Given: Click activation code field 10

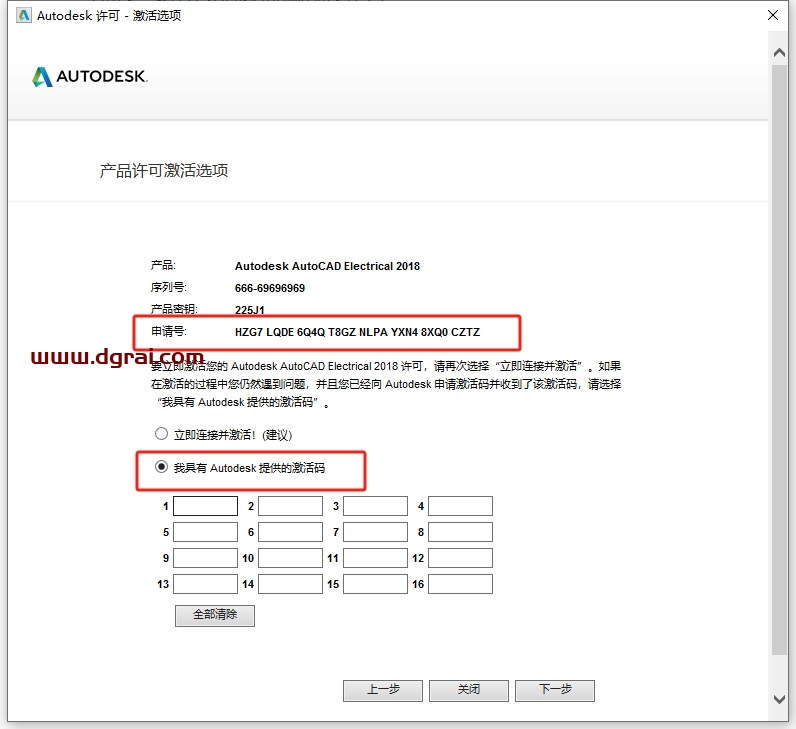Looking at the screenshot, I should pos(290,558).
